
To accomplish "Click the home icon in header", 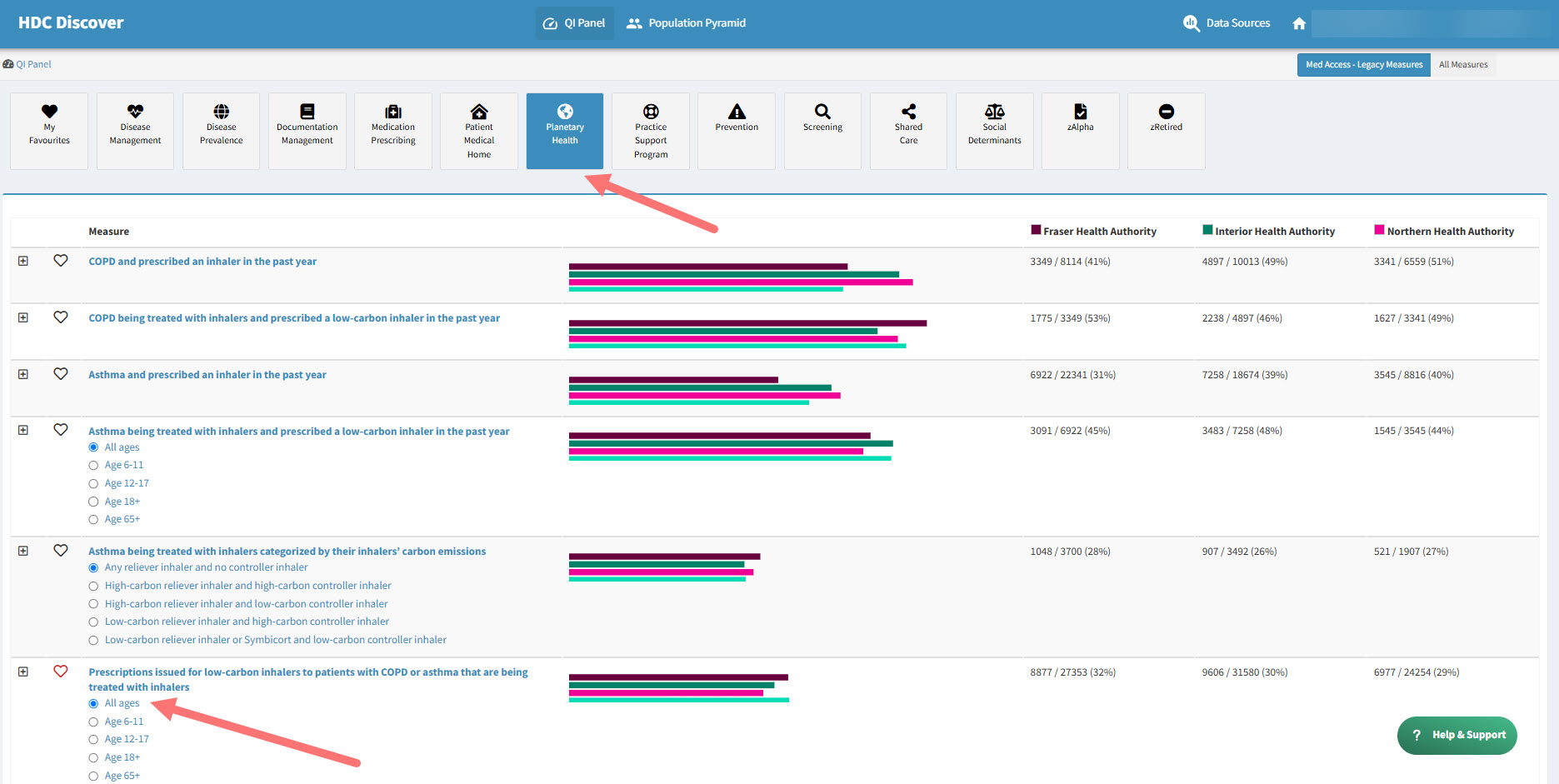I will click(x=1298, y=23).
